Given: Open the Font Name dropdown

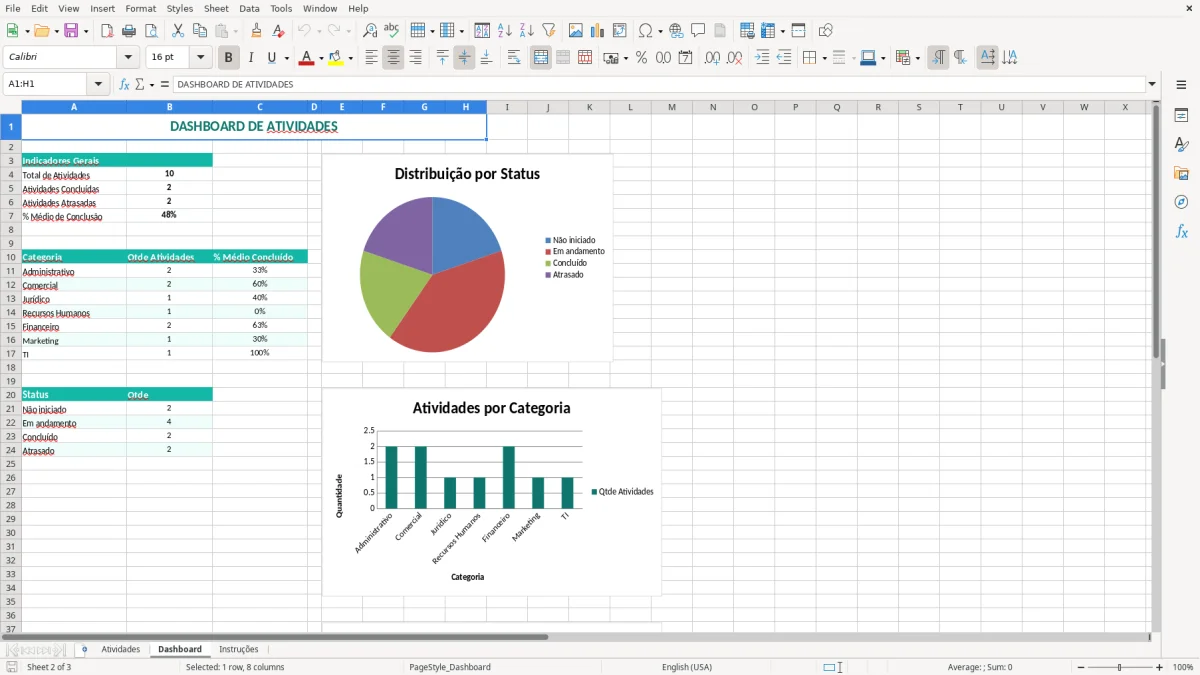Looking at the screenshot, I should coord(129,58).
